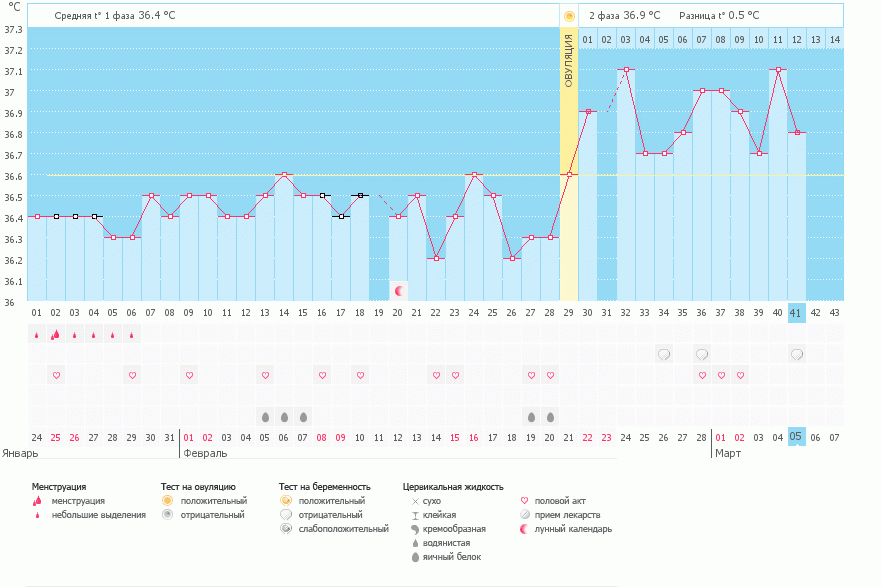Select the intercourse heart on cycle day 09

[x=189, y=375]
